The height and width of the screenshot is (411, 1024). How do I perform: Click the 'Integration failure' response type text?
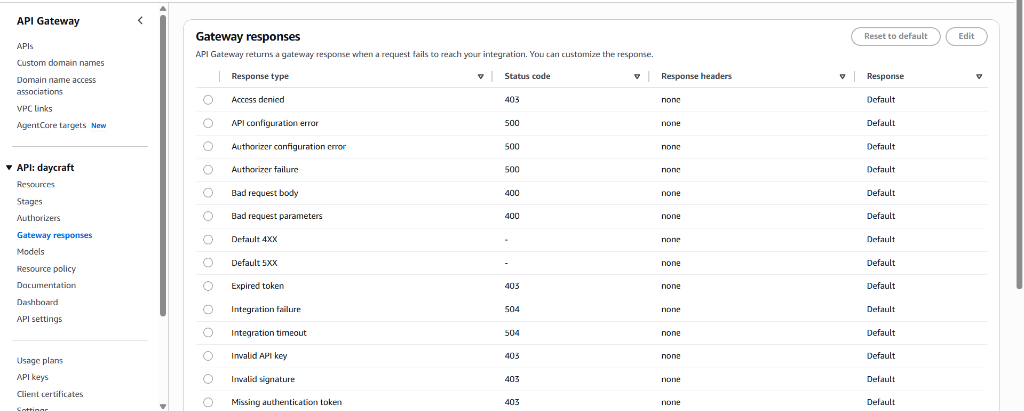coord(266,309)
